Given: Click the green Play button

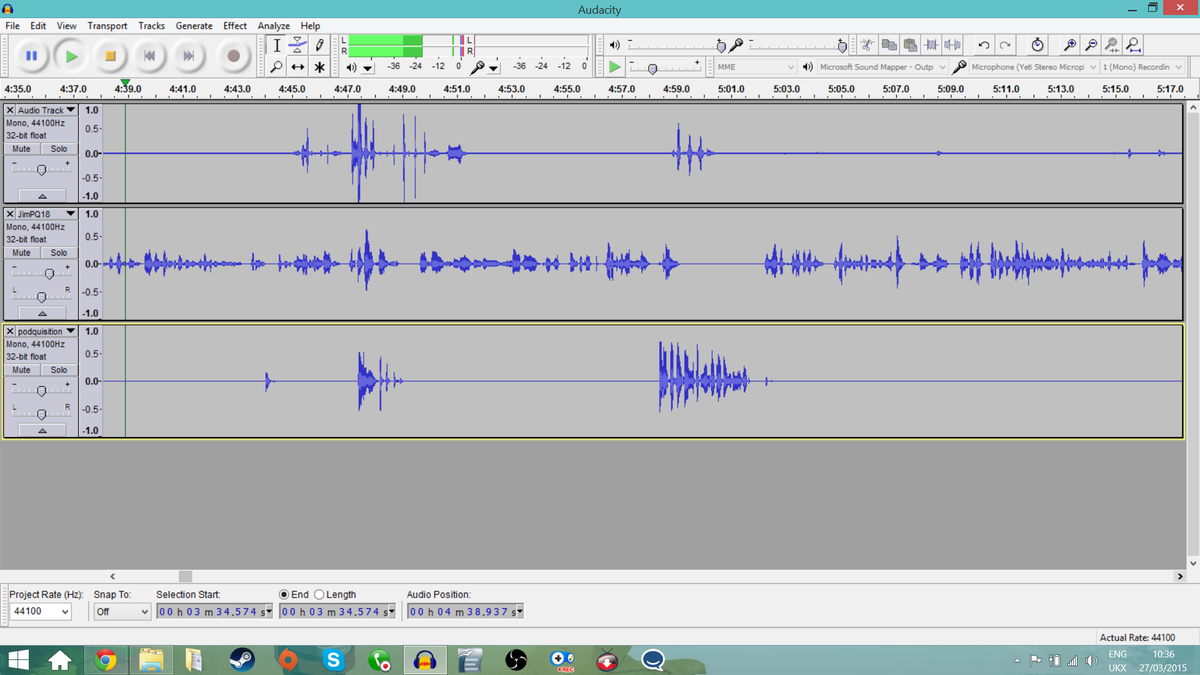Looking at the screenshot, I should [x=71, y=56].
